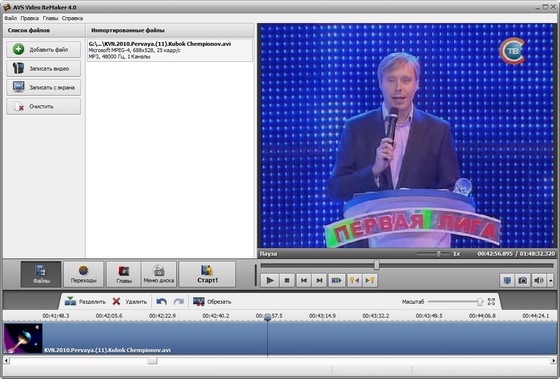The image size is (560, 379).
Task: Click the Масштаб zoom slider handle
Action: tap(480, 302)
